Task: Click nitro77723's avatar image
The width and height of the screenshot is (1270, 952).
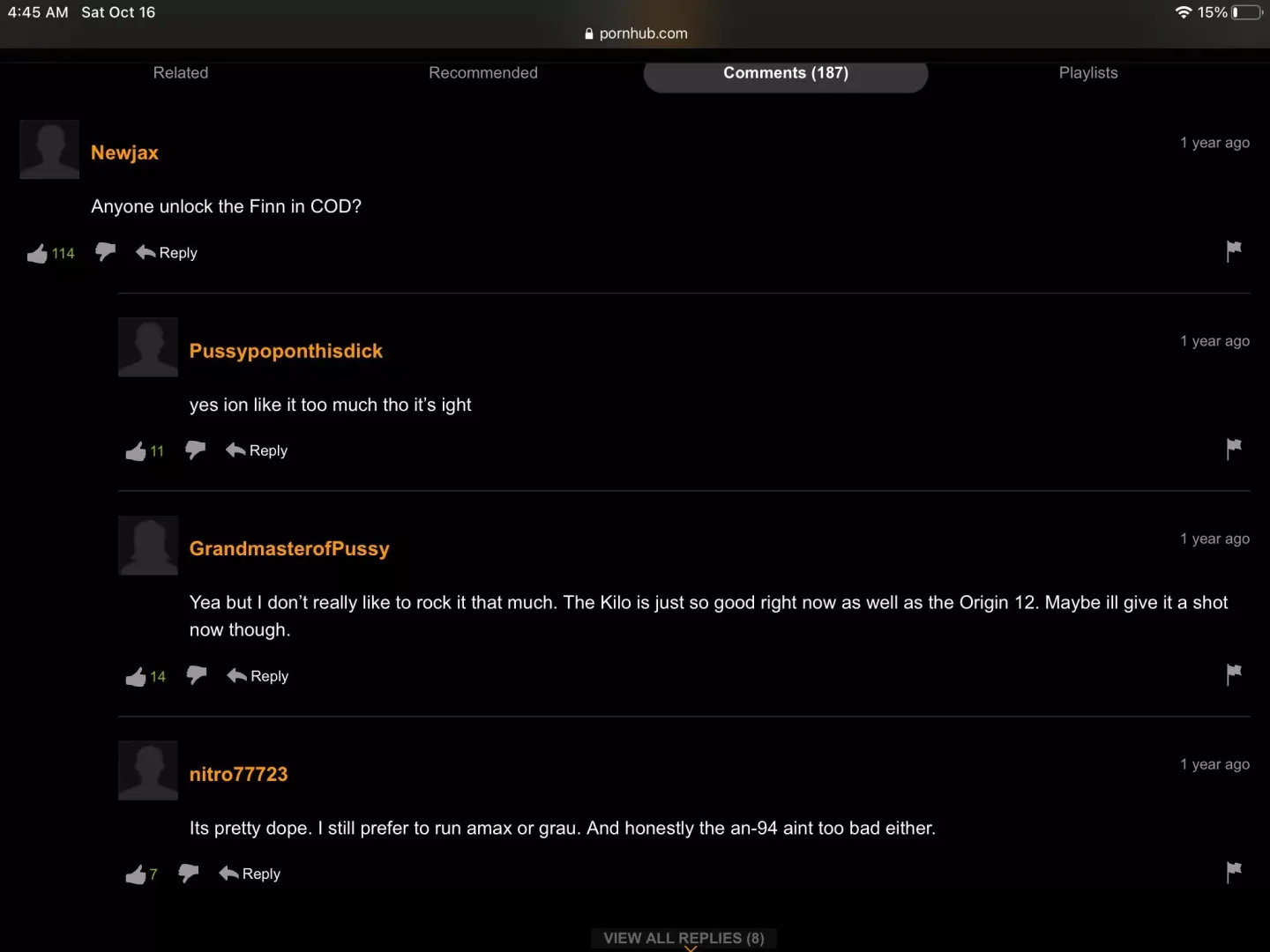Action: click(x=147, y=770)
